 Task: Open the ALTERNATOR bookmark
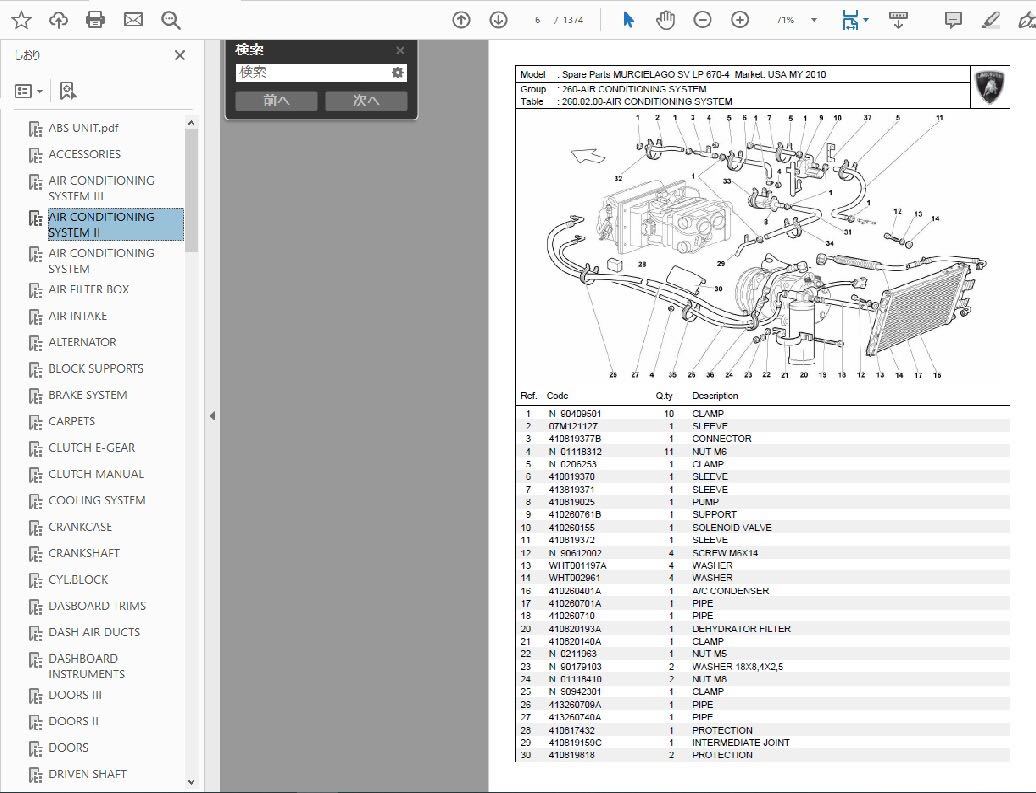(82, 342)
